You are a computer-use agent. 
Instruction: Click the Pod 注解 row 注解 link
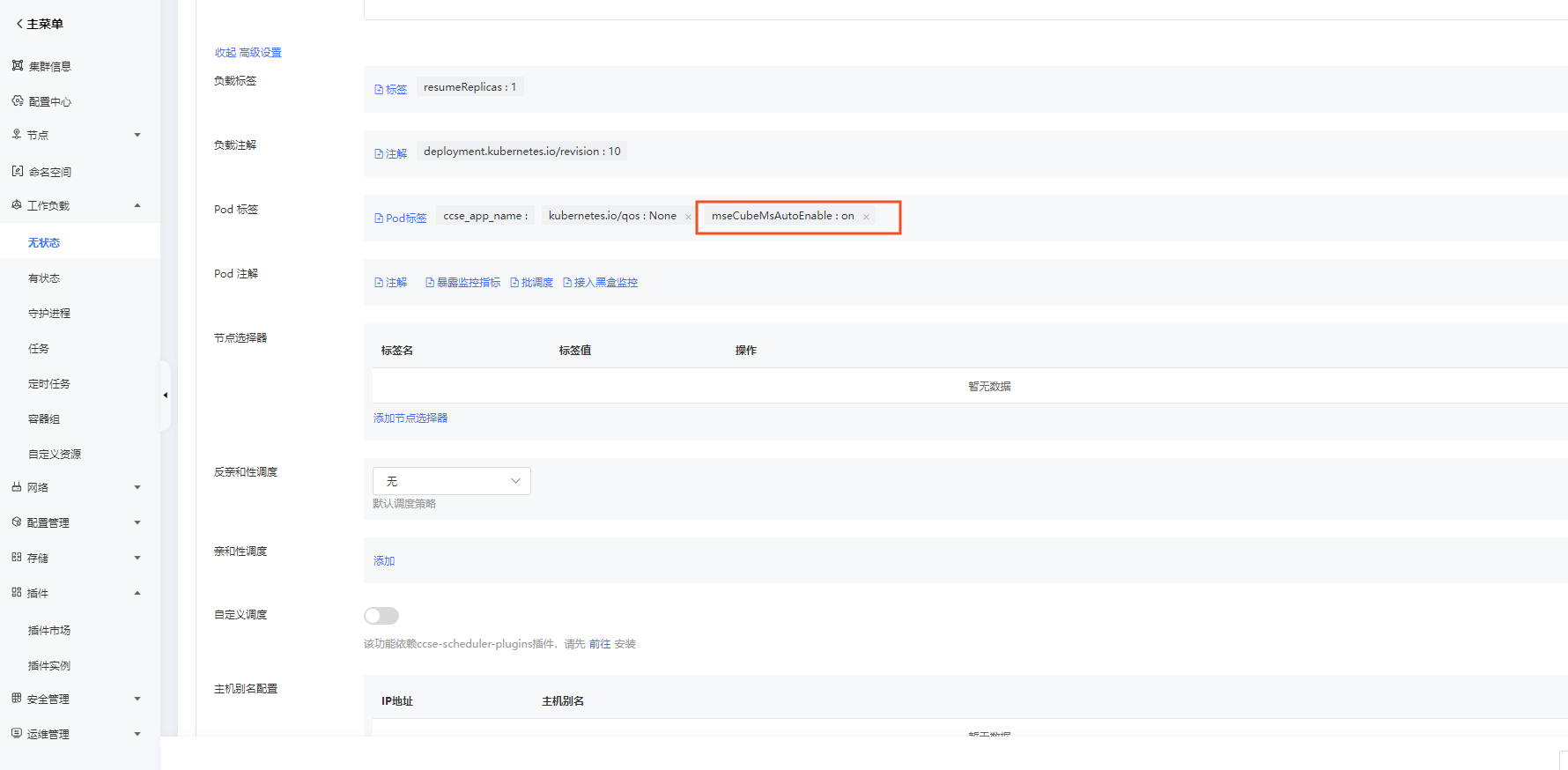(390, 283)
